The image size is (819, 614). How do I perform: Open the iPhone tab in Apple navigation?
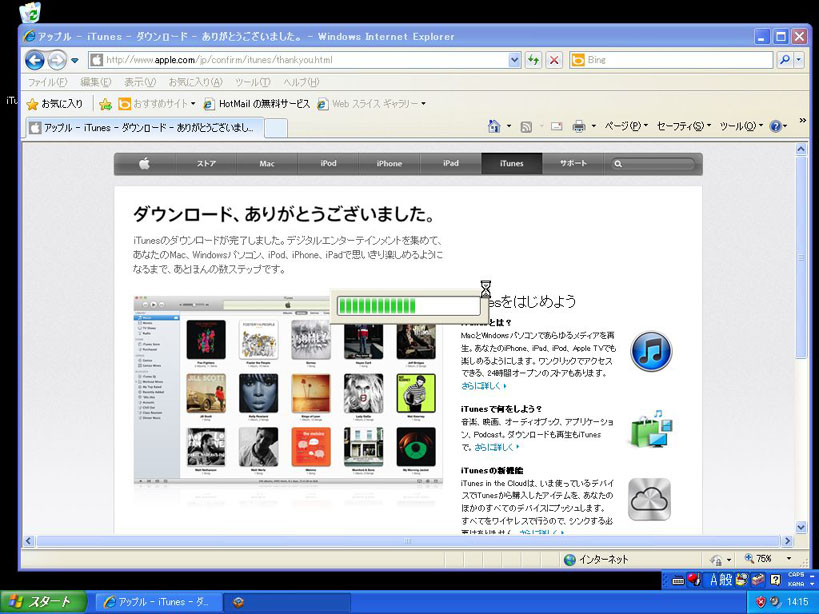point(389,164)
